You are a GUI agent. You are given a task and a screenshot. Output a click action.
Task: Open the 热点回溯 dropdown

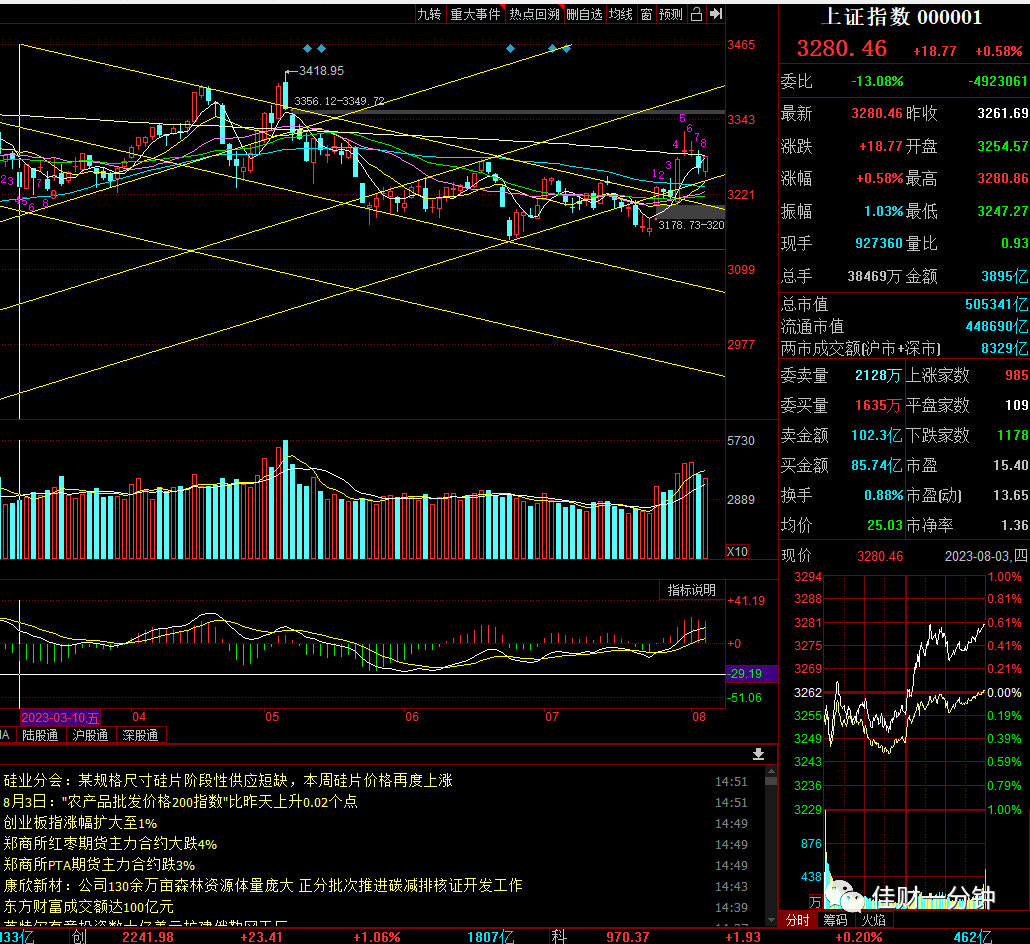[535, 14]
